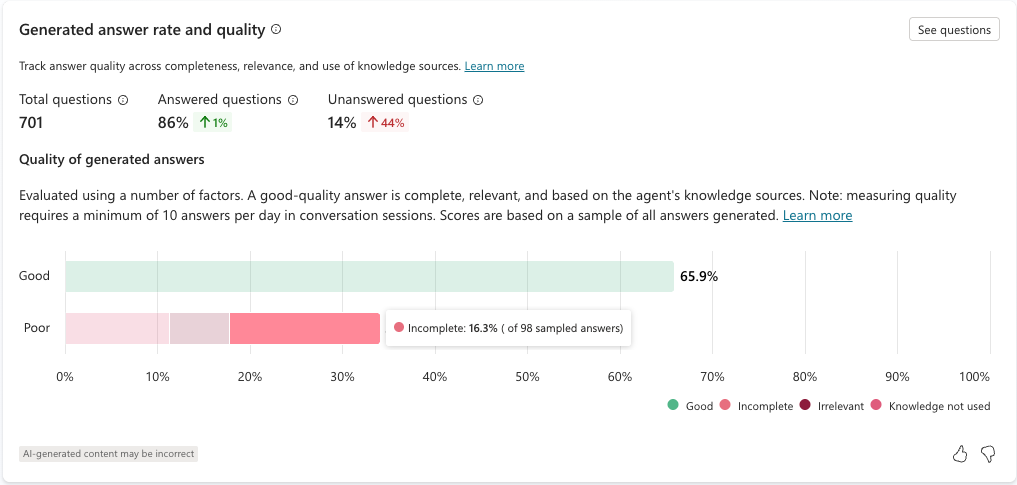Select the middle grayish Poor bar segment
The width and height of the screenshot is (1017, 485).
point(199,328)
